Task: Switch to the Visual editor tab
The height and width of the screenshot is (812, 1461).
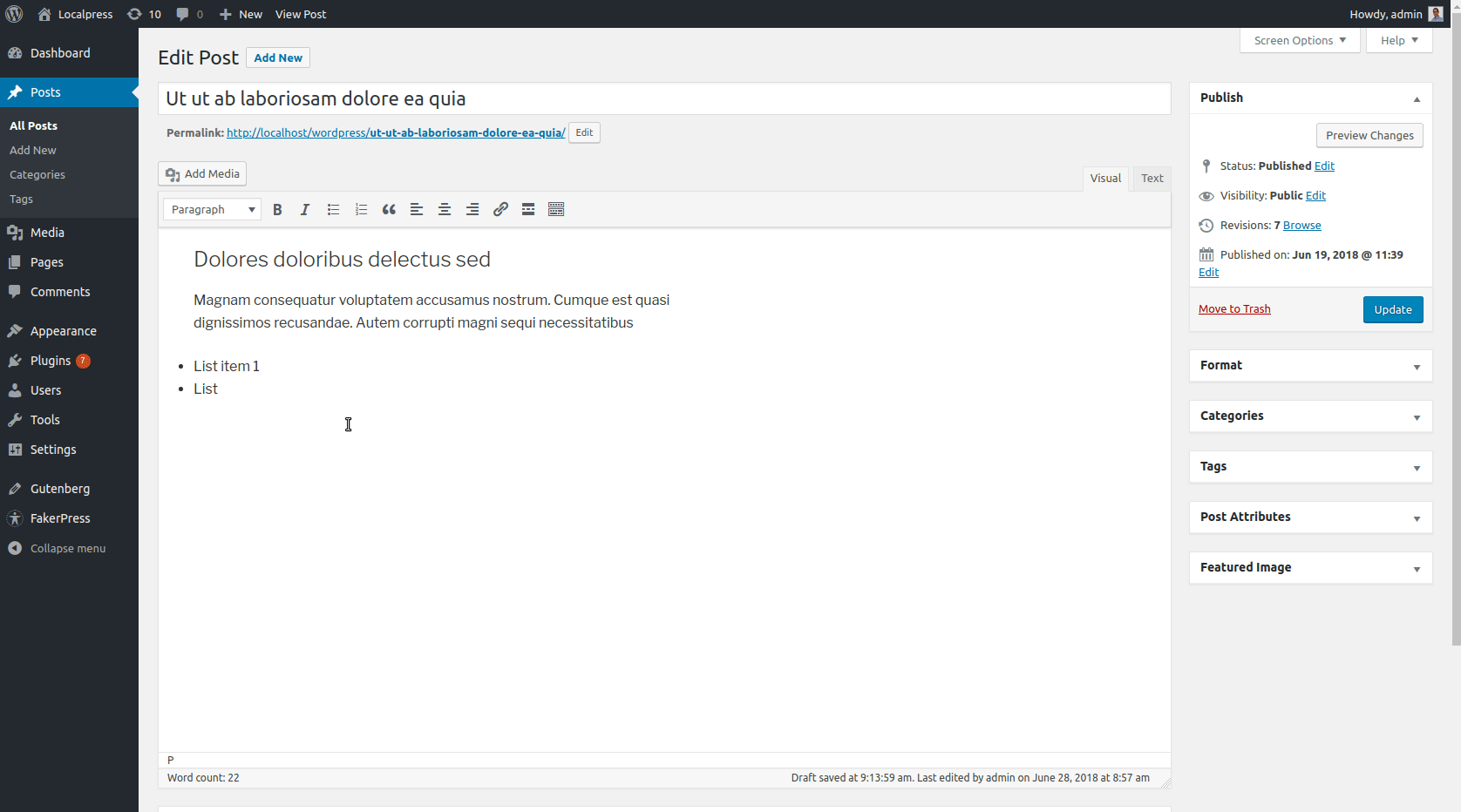Action: pos(1105,179)
